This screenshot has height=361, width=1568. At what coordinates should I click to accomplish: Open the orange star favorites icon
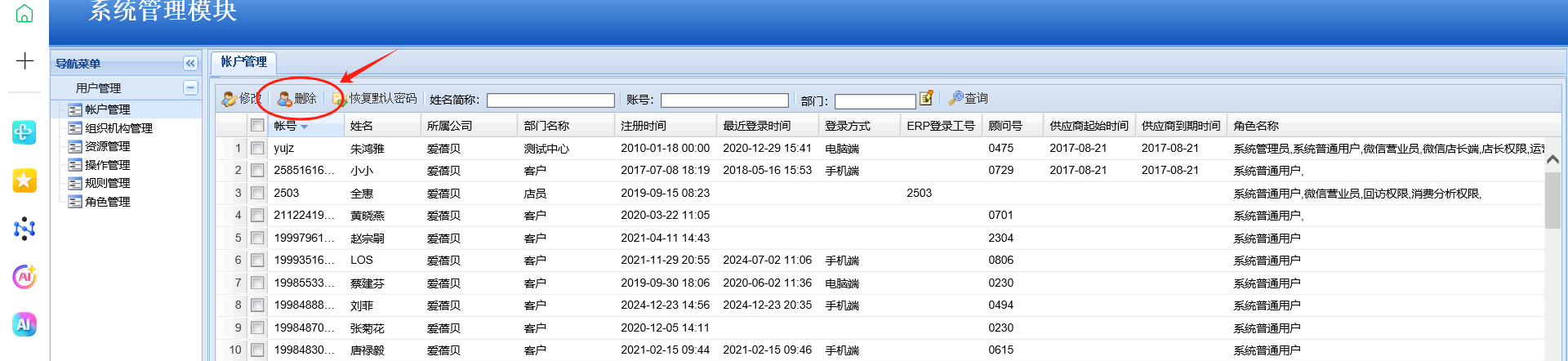[24, 180]
